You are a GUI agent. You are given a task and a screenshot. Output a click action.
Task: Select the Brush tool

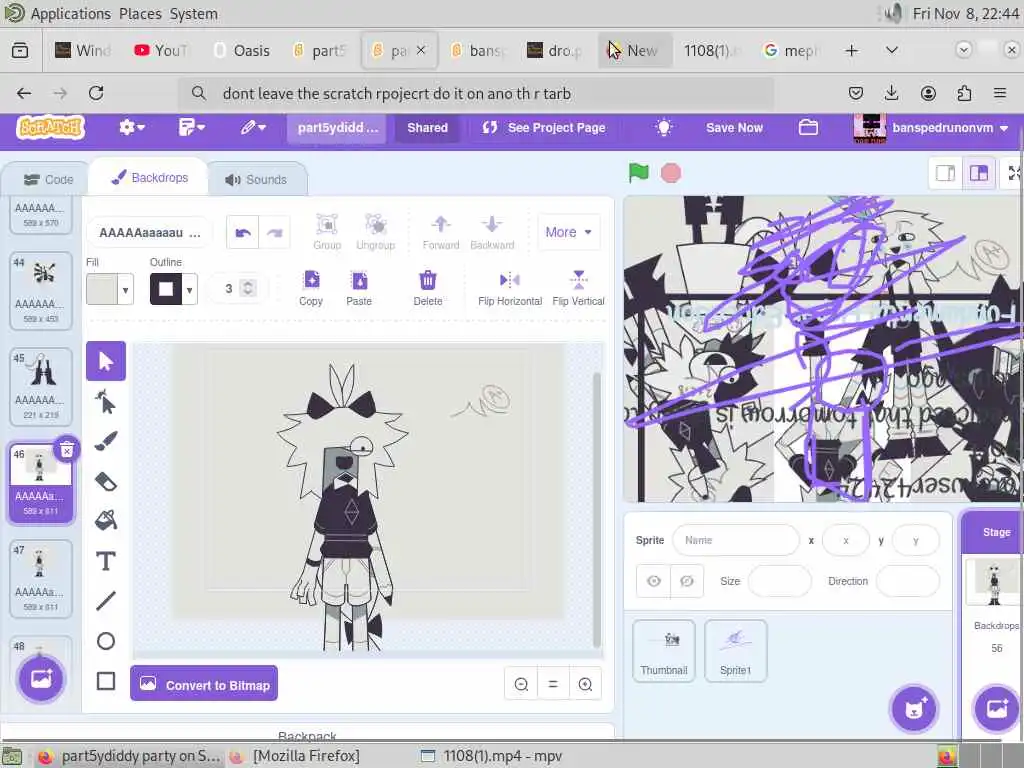tap(106, 441)
